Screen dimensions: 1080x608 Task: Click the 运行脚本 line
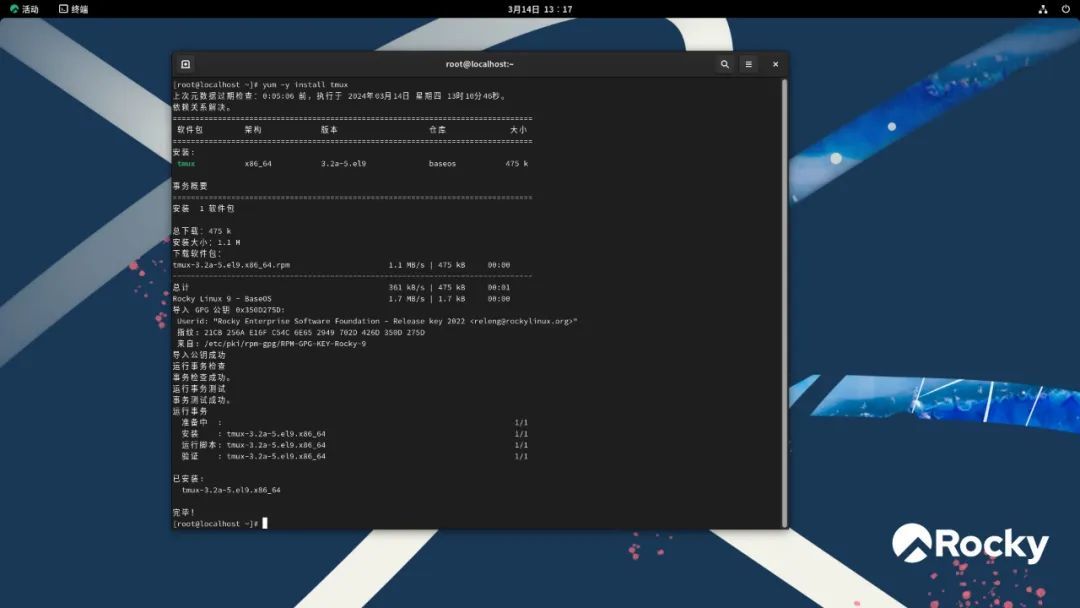[x=355, y=445]
